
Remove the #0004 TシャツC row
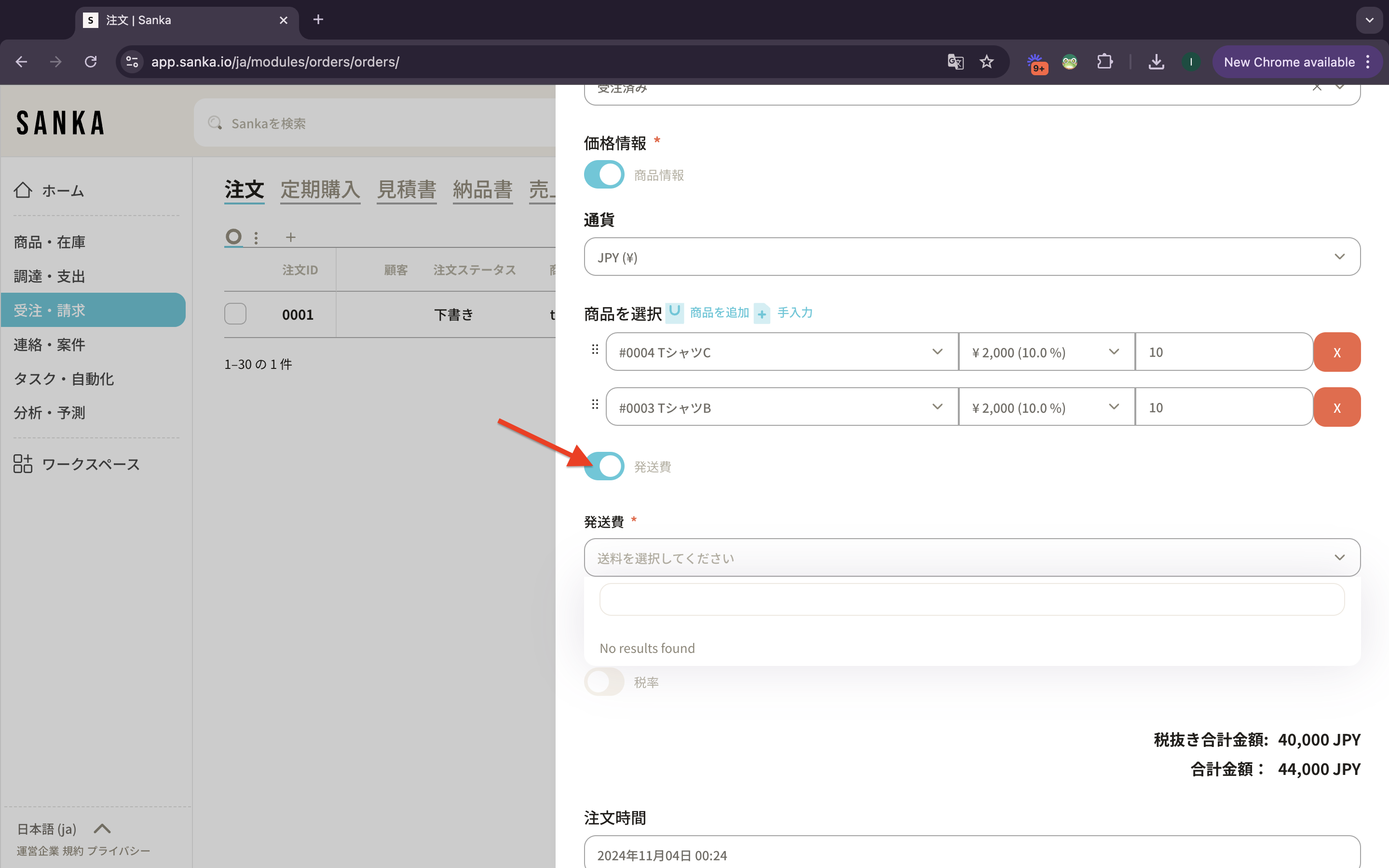[x=1336, y=352]
